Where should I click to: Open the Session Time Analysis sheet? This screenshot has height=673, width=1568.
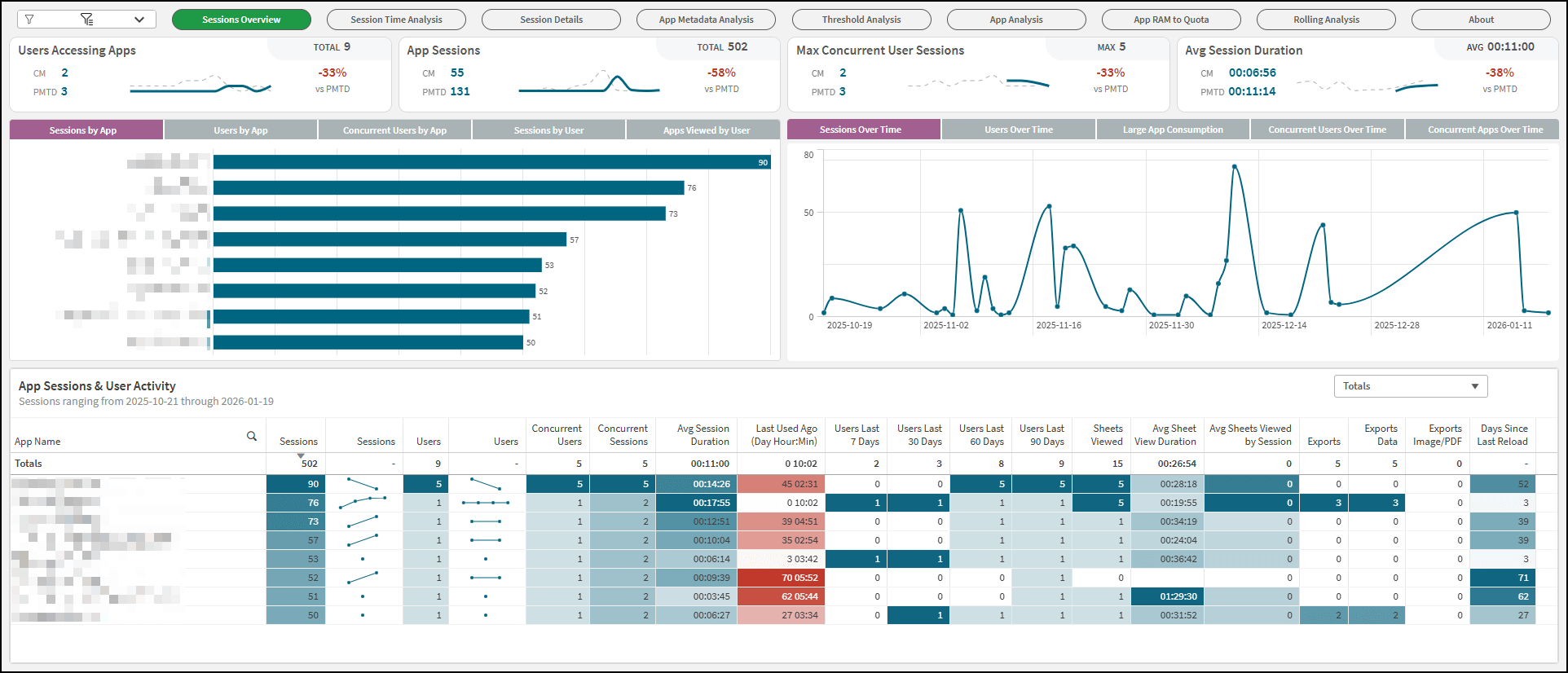(x=396, y=20)
